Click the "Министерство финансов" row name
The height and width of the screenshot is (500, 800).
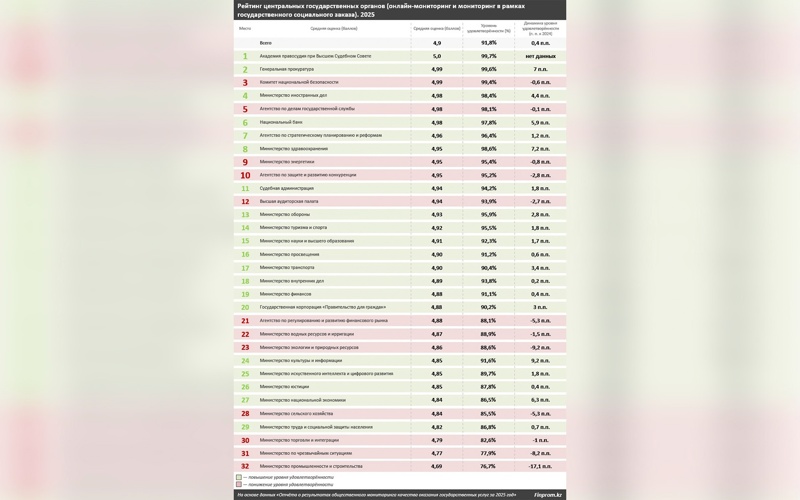coord(285,294)
